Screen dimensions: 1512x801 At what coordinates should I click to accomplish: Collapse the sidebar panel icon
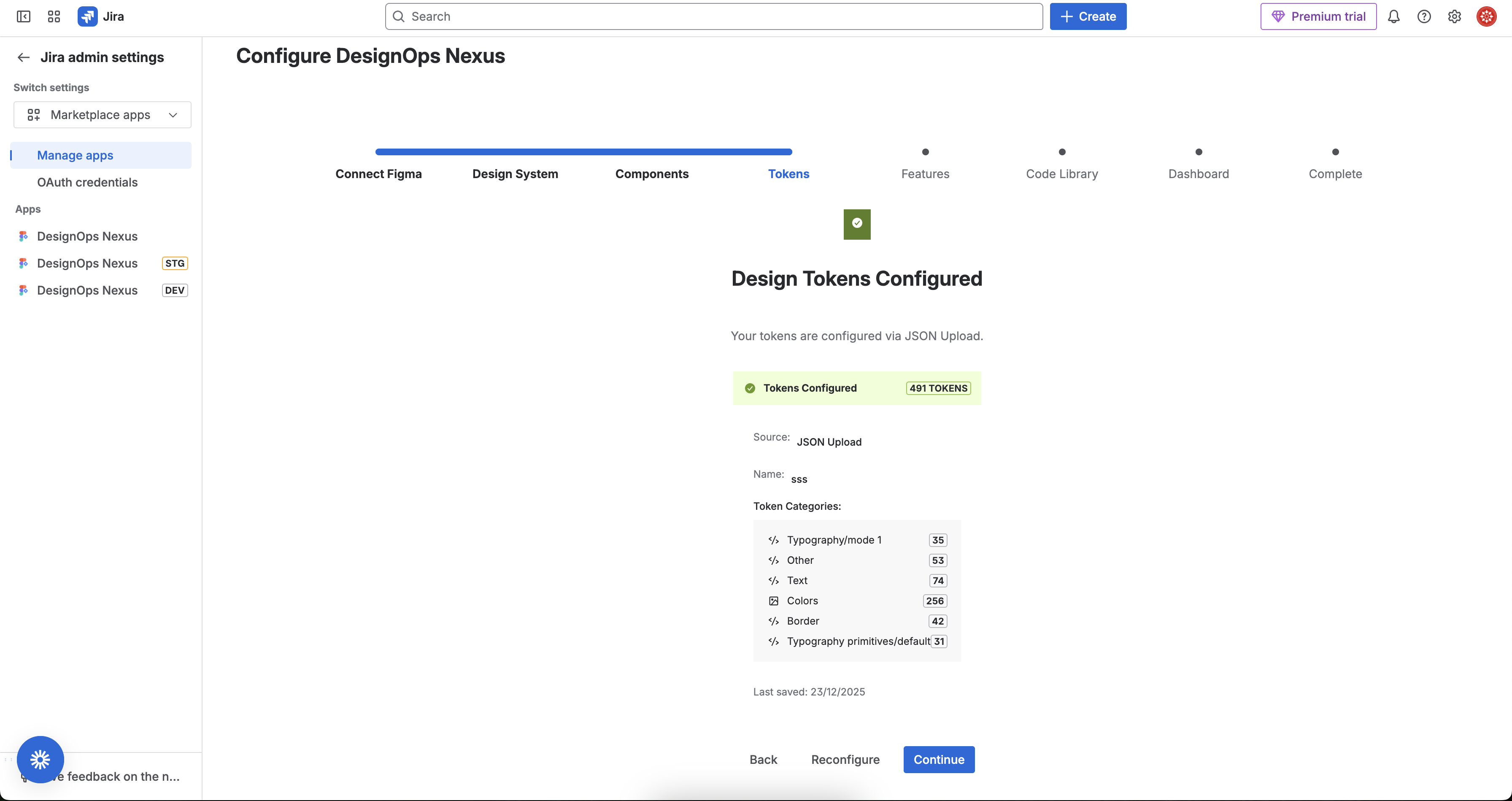coord(24,16)
